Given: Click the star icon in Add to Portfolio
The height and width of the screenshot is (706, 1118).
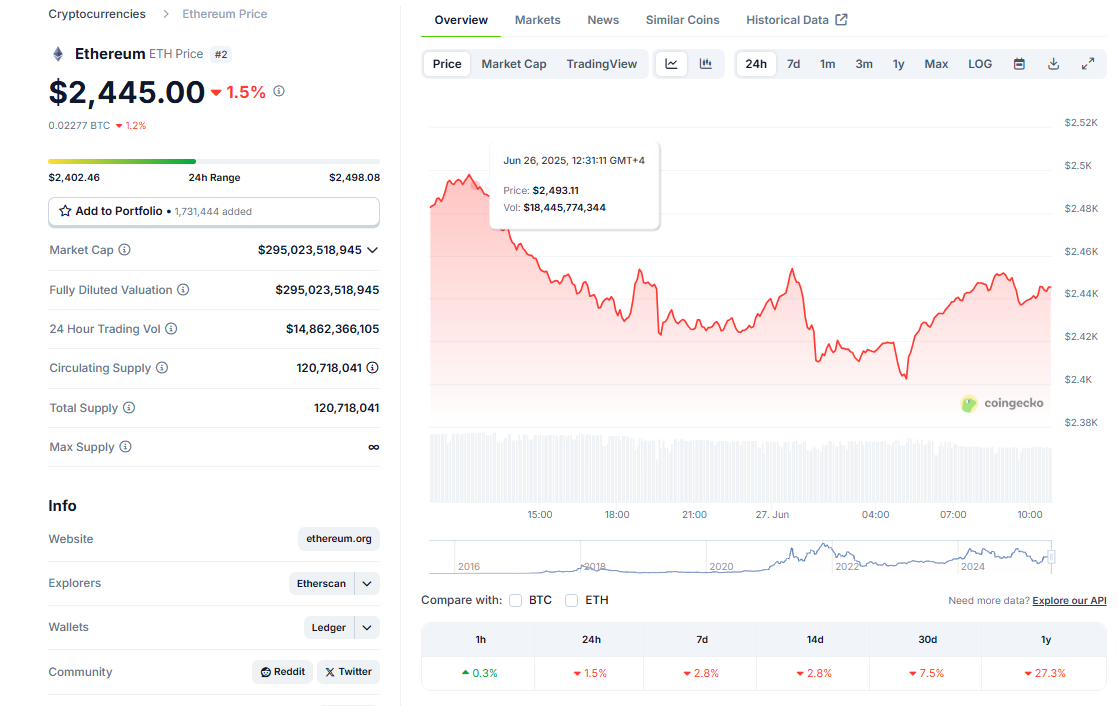Looking at the screenshot, I should [x=65, y=211].
